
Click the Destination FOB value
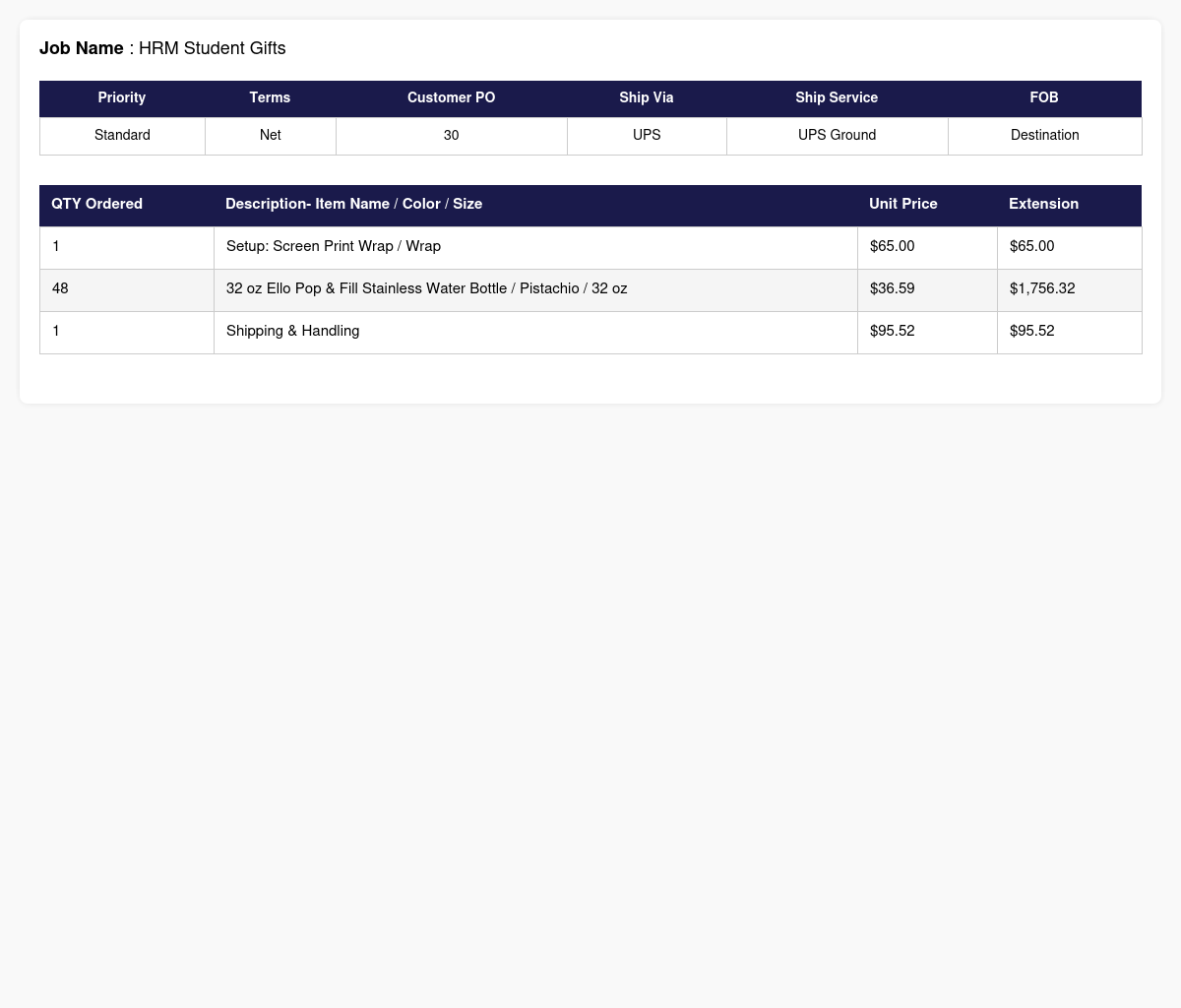pos(1044,136)
